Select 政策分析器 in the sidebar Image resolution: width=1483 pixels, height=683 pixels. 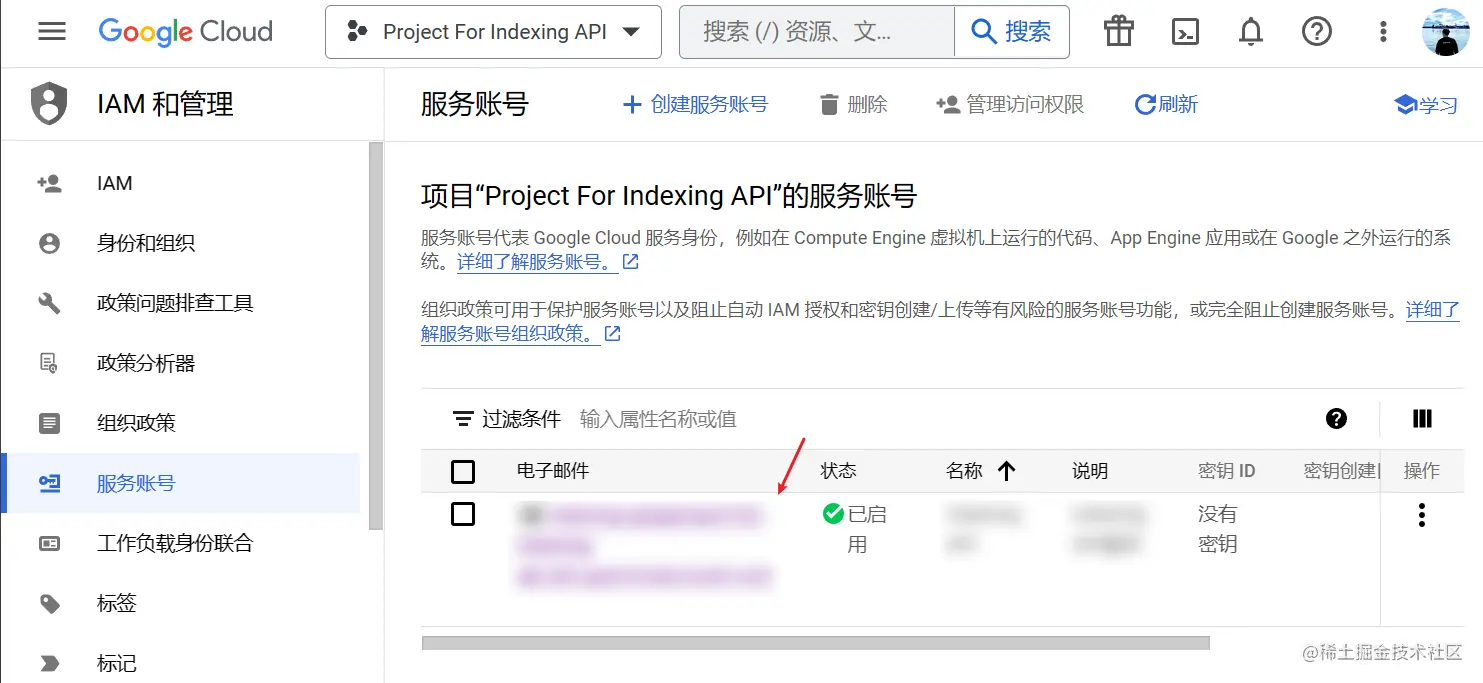(180, 363)
